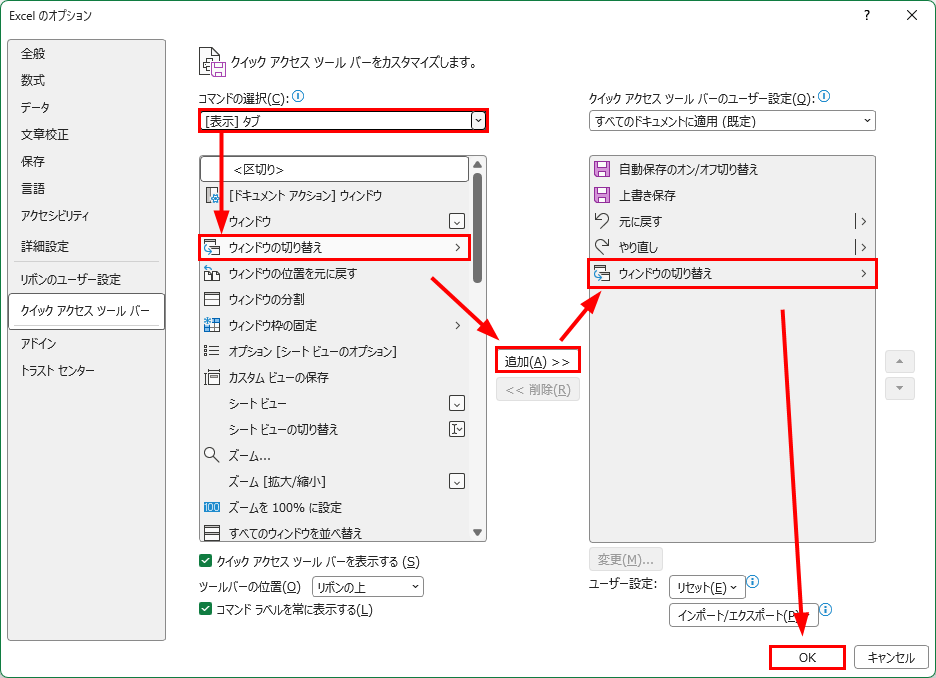
Task: Click the zoom to 100% icon
Action: coord(212,507)
